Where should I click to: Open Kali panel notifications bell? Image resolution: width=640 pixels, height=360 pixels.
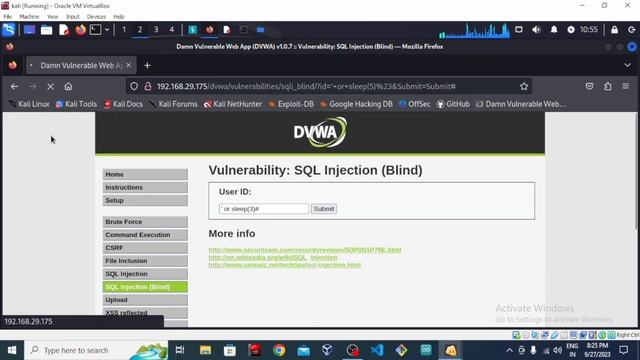(554, 29)
